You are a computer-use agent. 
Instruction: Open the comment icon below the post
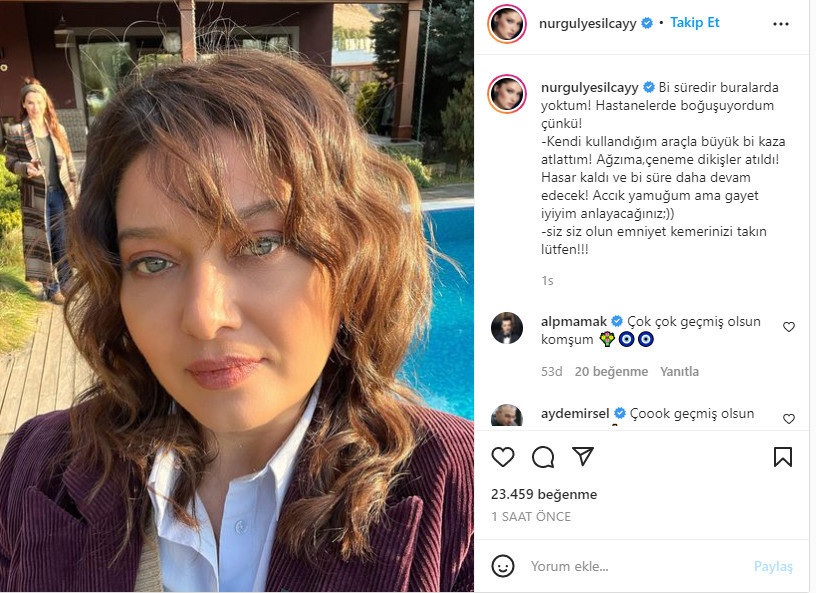[x=542, y=456]
